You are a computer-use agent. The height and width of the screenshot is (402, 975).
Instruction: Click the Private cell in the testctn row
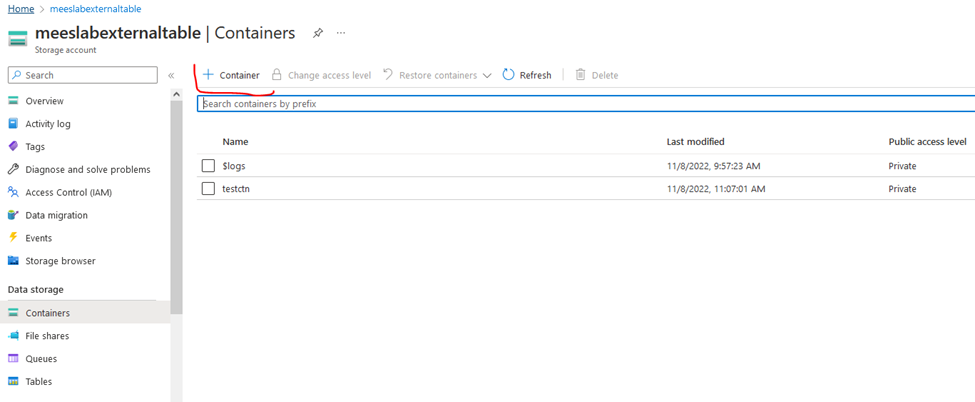pos(902,189)
